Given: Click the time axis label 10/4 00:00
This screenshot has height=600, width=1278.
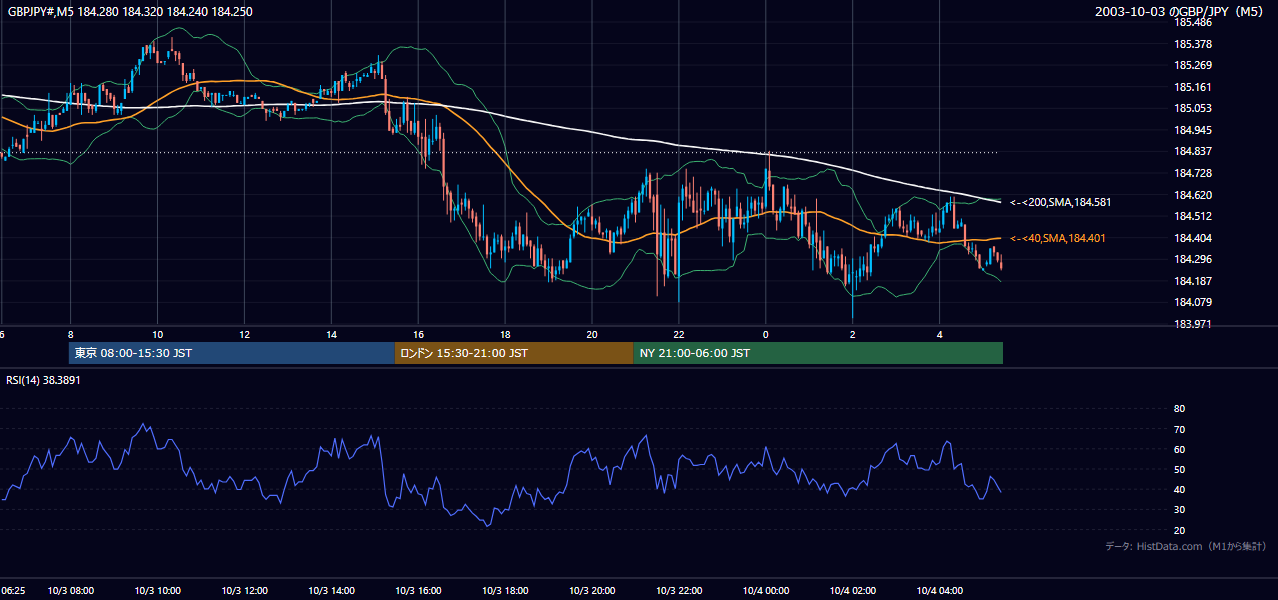Looking at the screenshot, I should 766,591.
